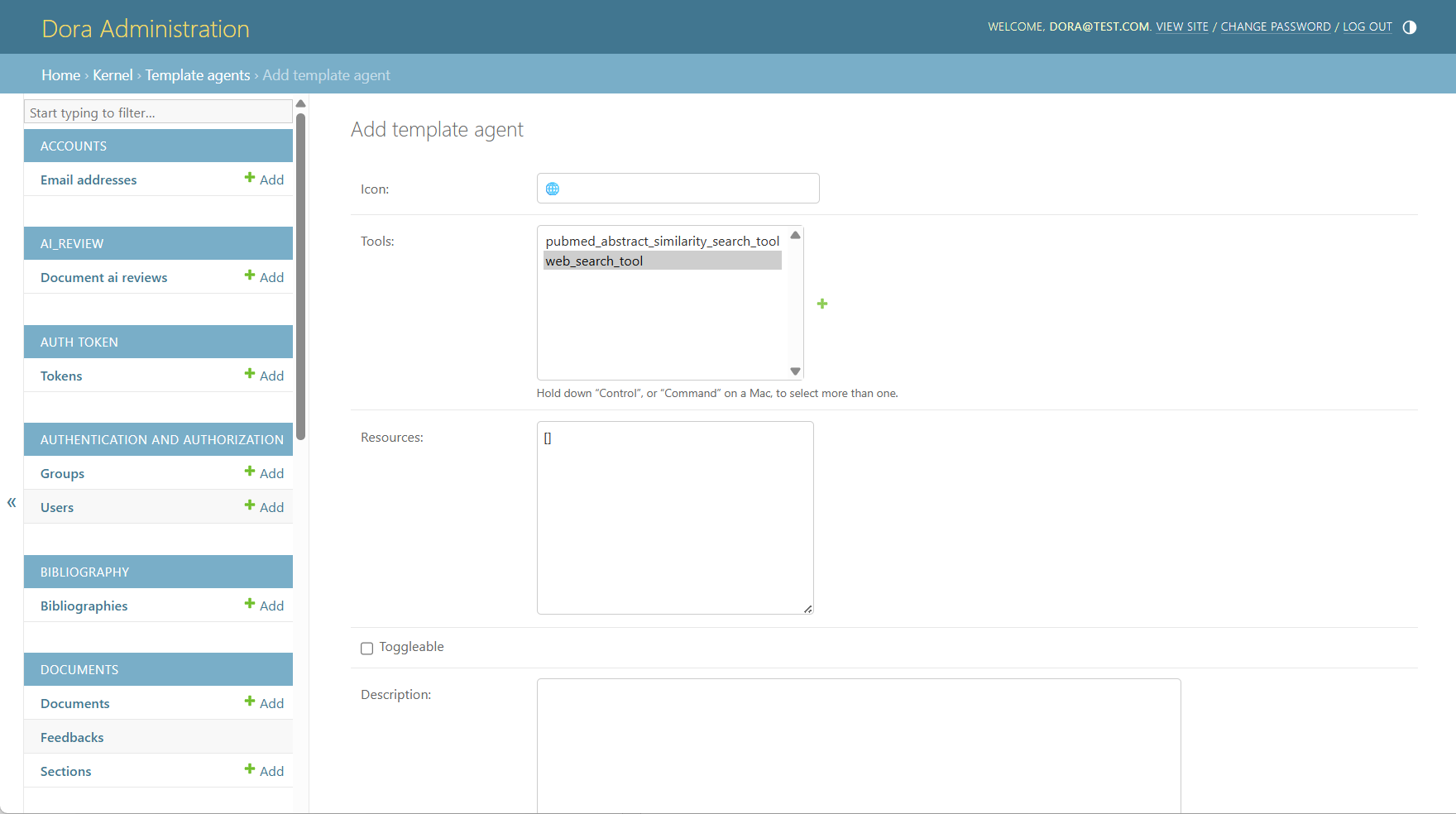Open the icon picker with globe symbol
Screen dimensions: 1456x814
pos(553,188)
